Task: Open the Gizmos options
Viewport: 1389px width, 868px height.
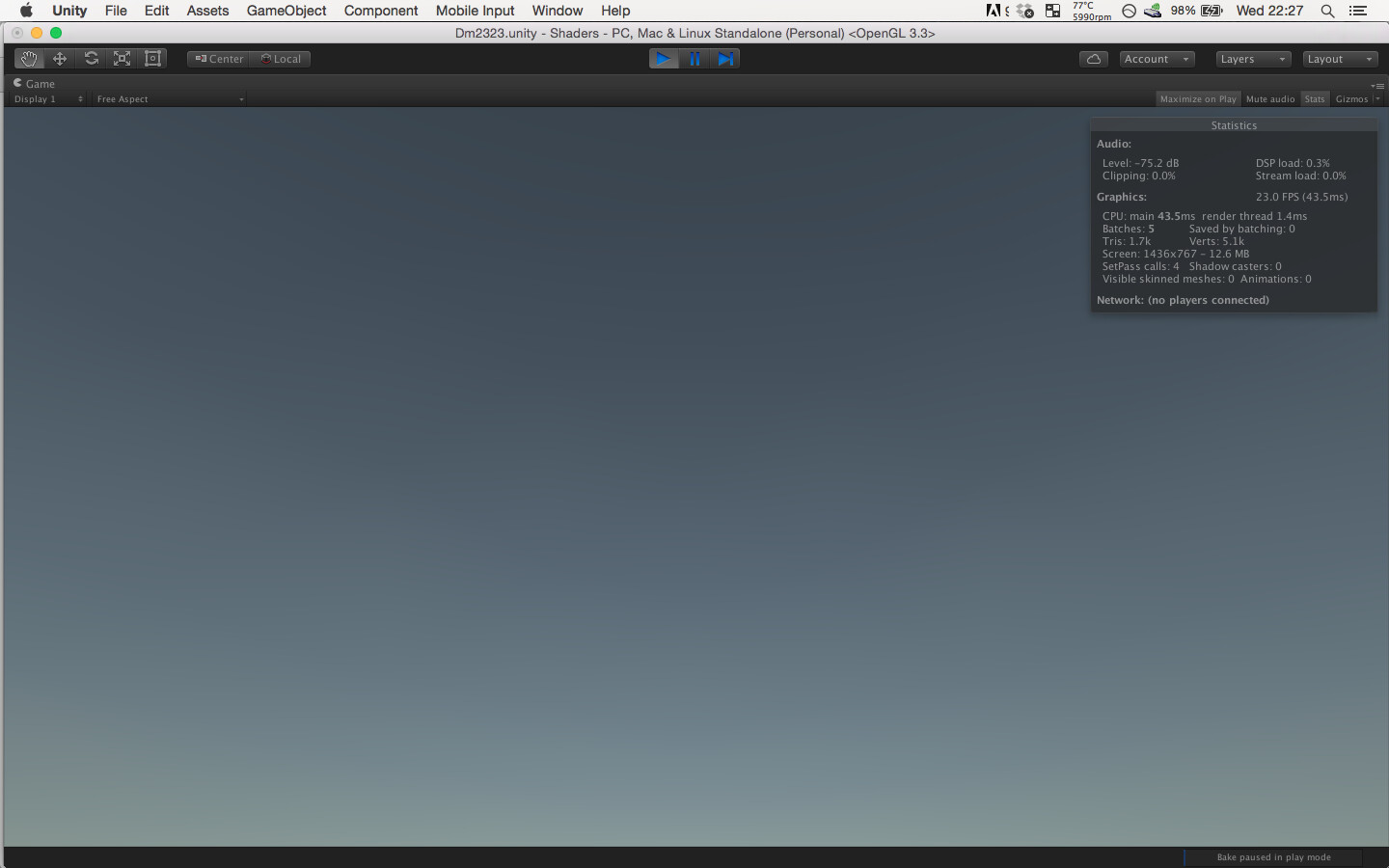Action: [1354, 98]
